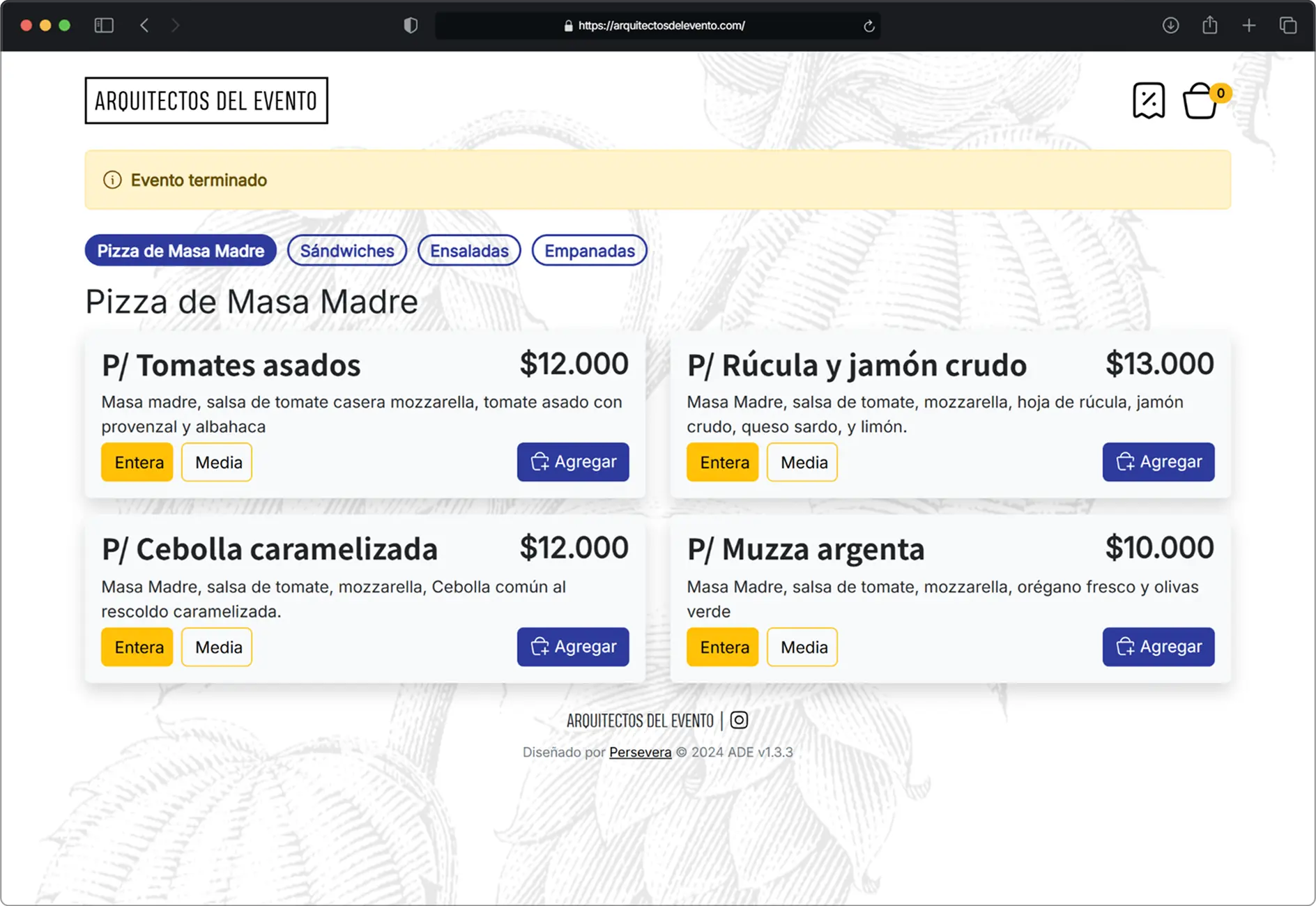Open the Ensaladas category tab
Viewport: 1316px width, 906px height.
coord(469,251)
